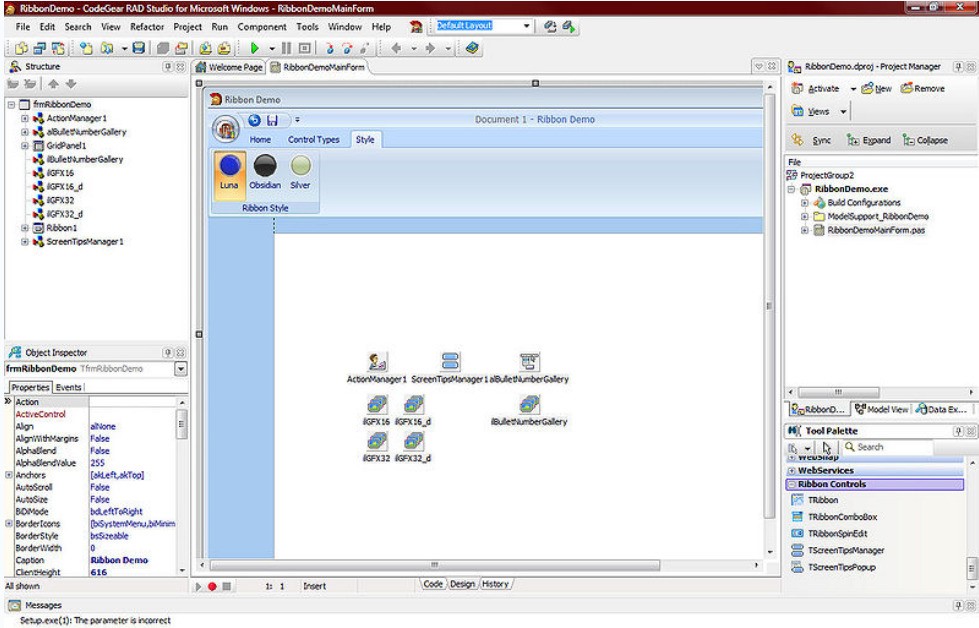979x628 pixels.
Task: Open the Default Layout dropdown
Action: tap(528, 26)
